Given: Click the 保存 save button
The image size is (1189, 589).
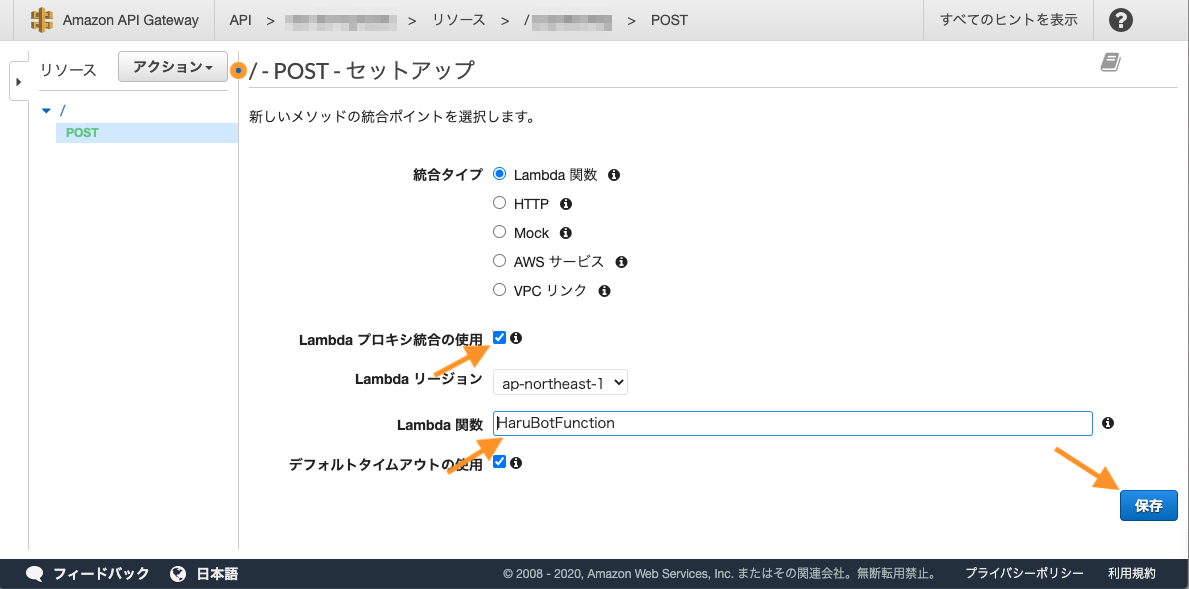Looking at the screenshot, I should (x=1149, y=506).
